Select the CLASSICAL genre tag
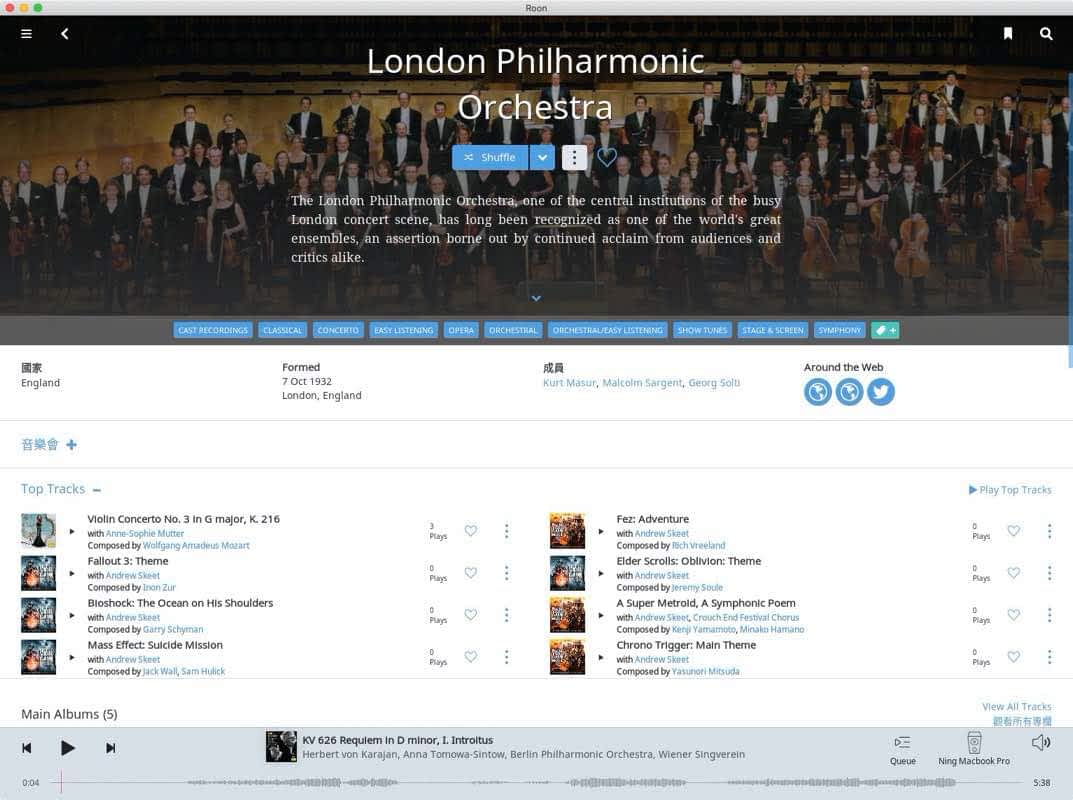The width and height of the screenshot is (1073, 800). point(282,331)
